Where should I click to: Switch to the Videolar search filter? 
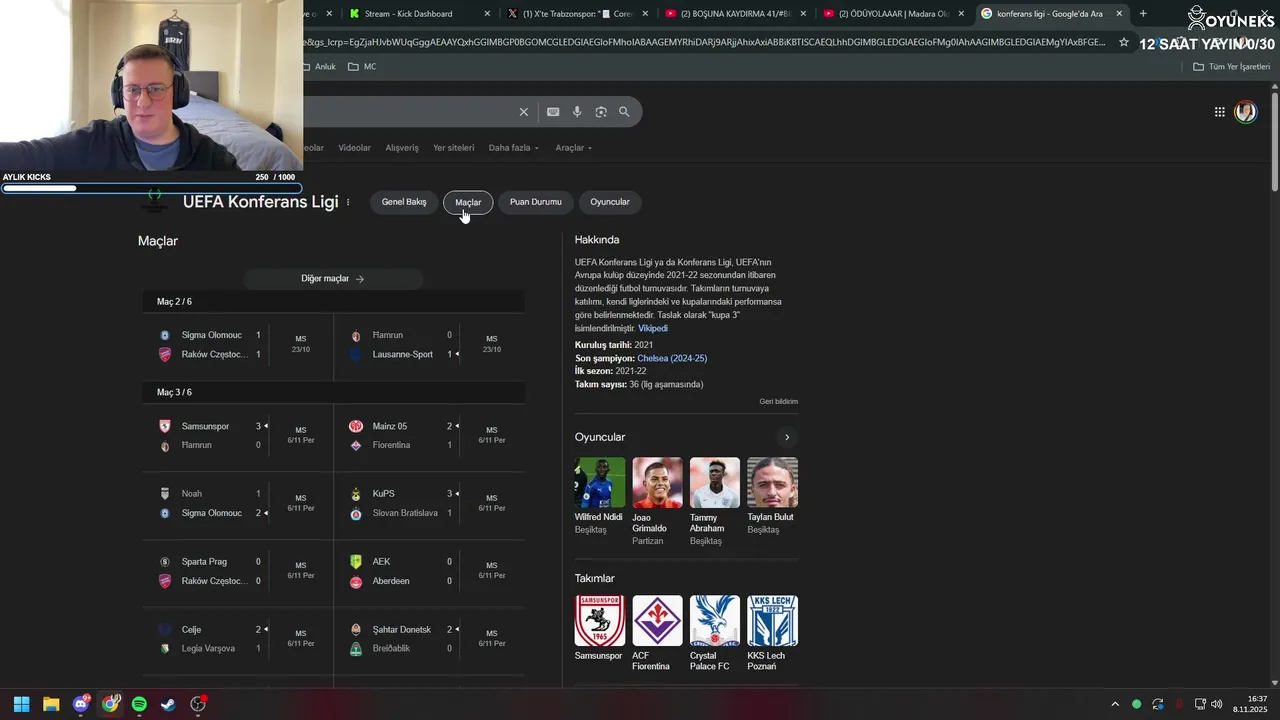coord(354,148)
